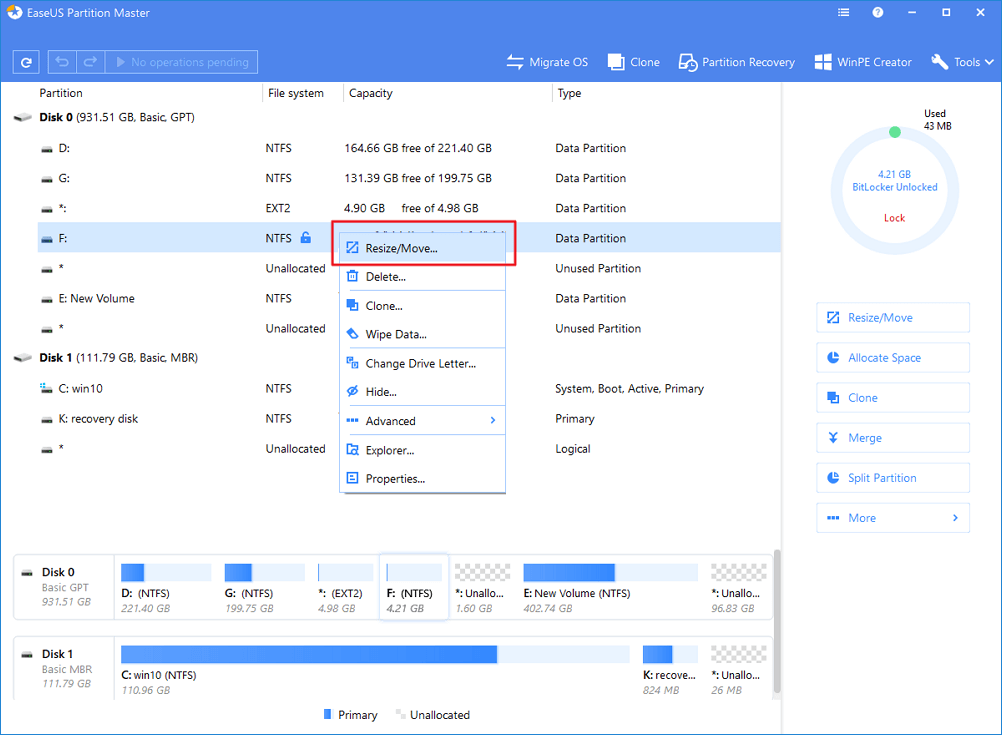
Task: Click the 1.60 GB unallocated block in the disk map
Action: [x=482, y=588]
